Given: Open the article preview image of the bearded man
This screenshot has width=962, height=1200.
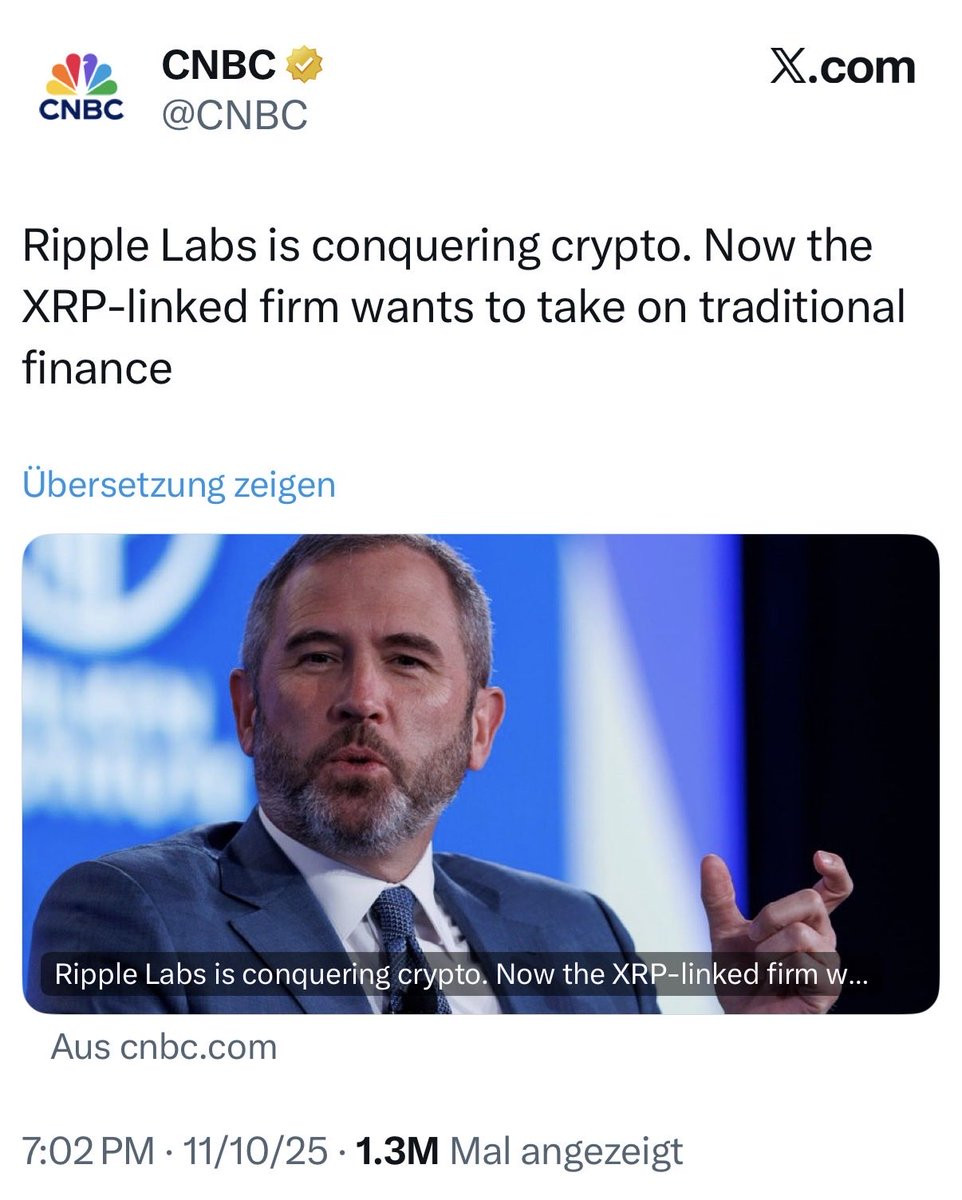Looking at the screenshot, I should (480, 774).
